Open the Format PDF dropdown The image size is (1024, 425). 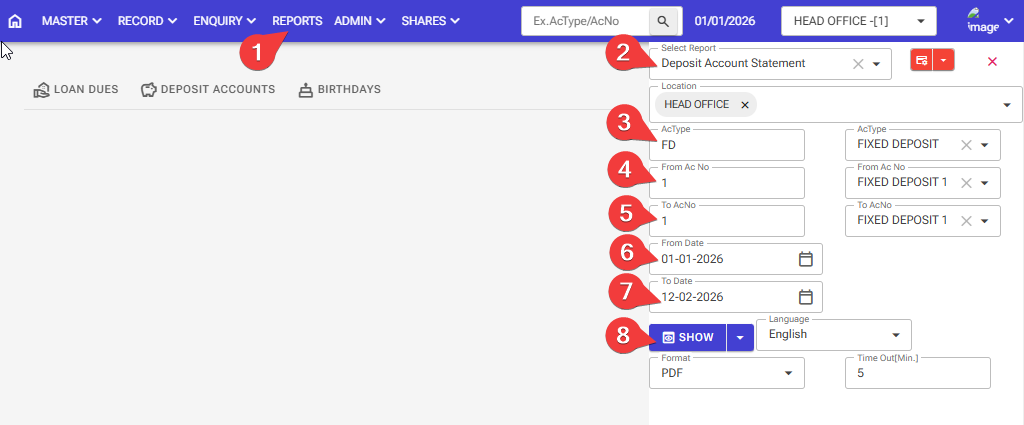click(726, 373)
